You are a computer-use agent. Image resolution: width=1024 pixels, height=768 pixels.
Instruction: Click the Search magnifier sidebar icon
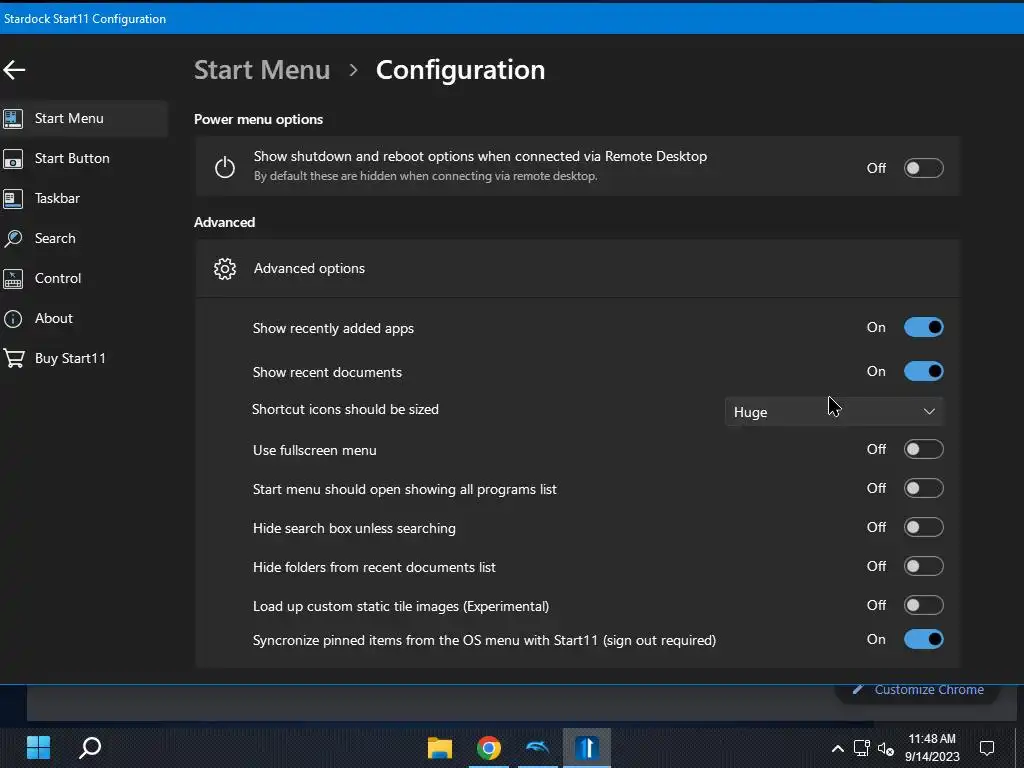click(x=13, y=238)
